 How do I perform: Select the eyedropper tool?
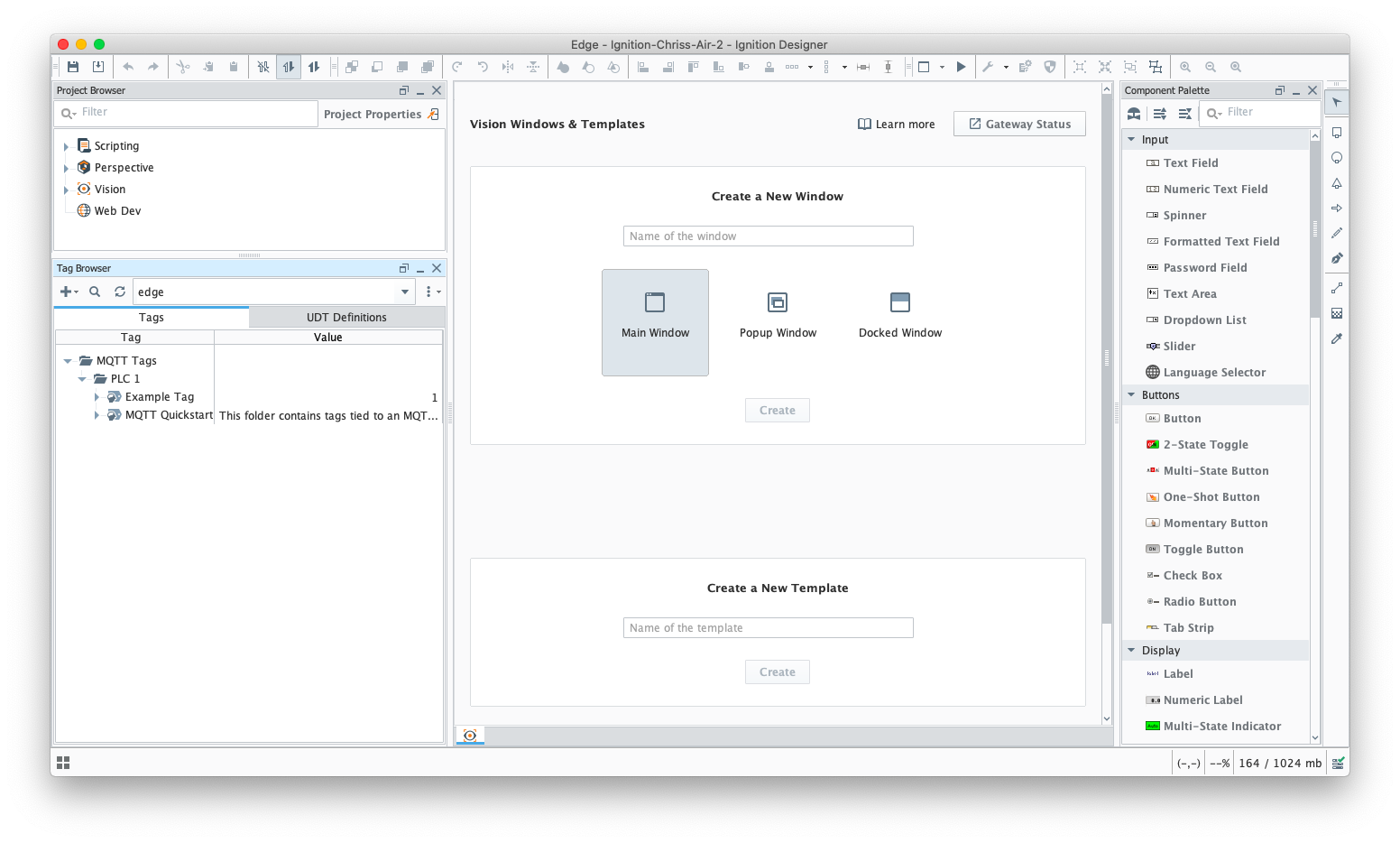1337,338
